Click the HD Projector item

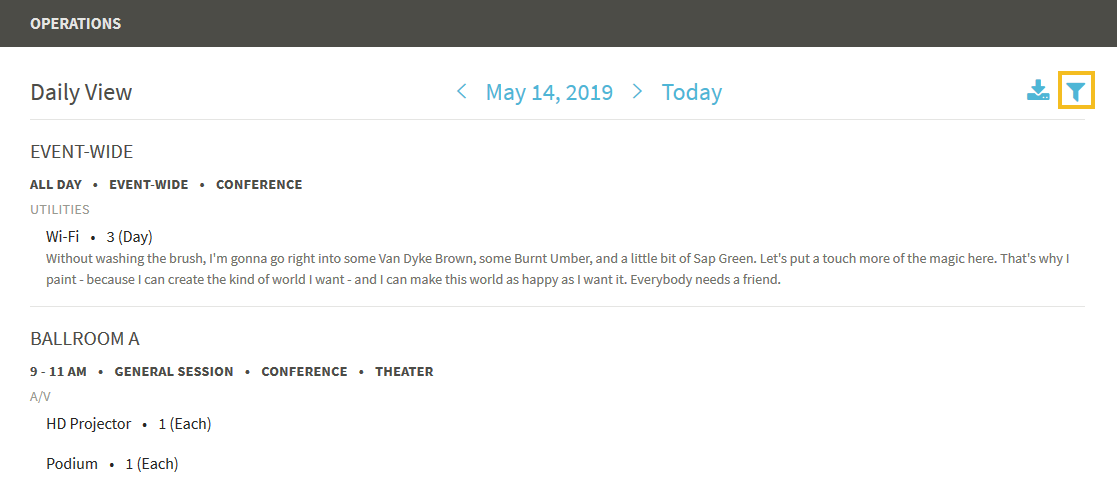(x=88, y=424)
